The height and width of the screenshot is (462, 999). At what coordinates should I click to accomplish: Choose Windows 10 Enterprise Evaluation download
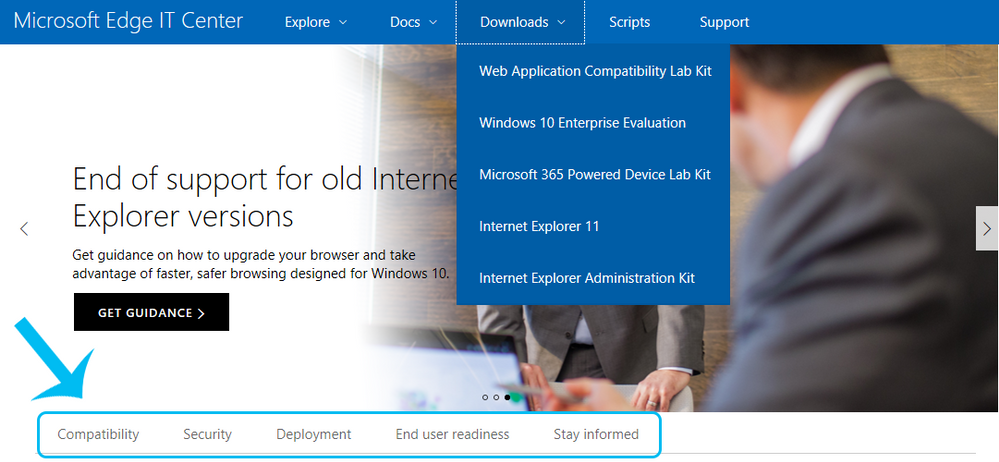(582, 123)
